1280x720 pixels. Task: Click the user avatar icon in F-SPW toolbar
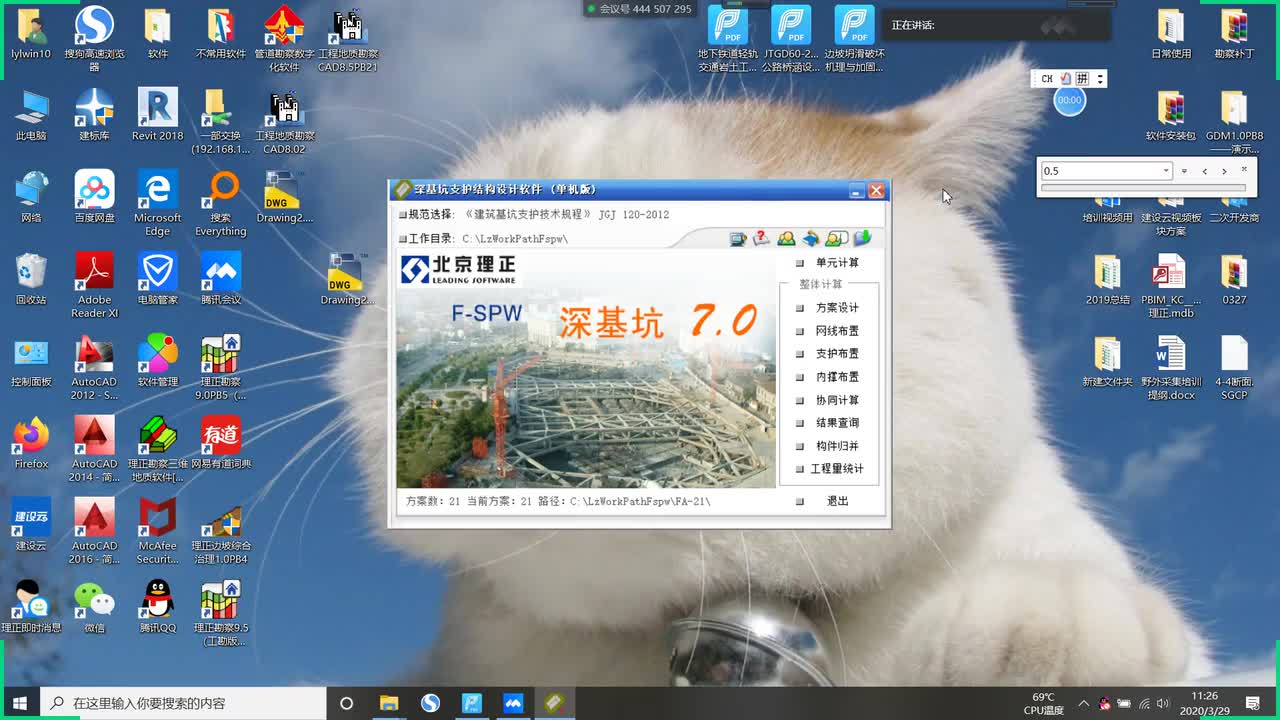(x=786, y=238)
